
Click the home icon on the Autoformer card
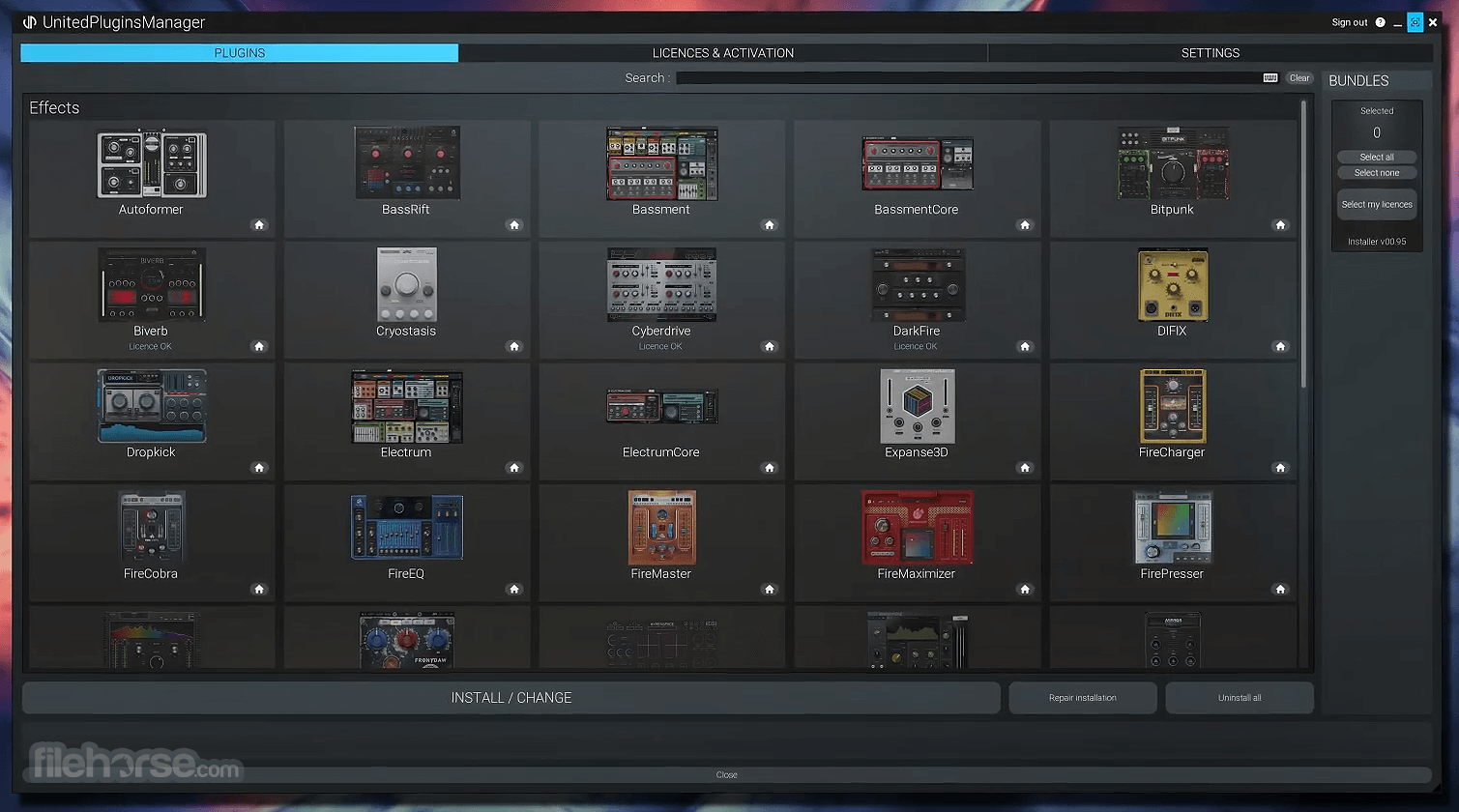(x=259, y=225)
